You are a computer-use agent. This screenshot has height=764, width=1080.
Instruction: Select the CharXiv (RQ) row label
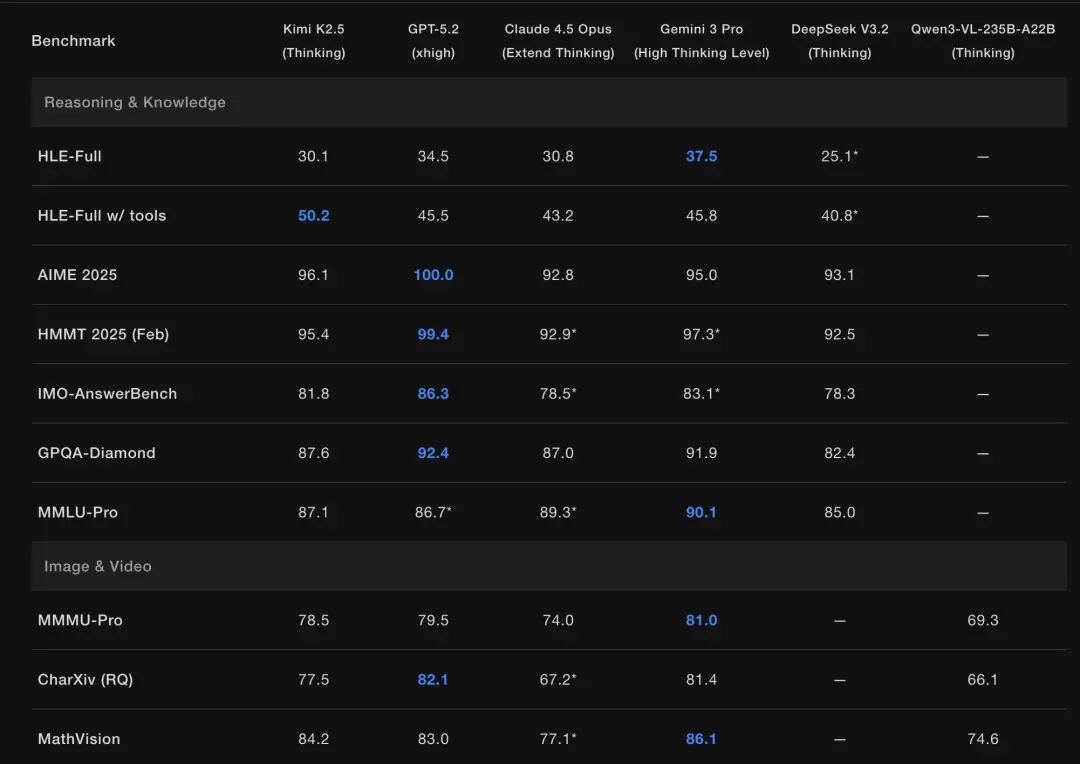click(85, 679)
